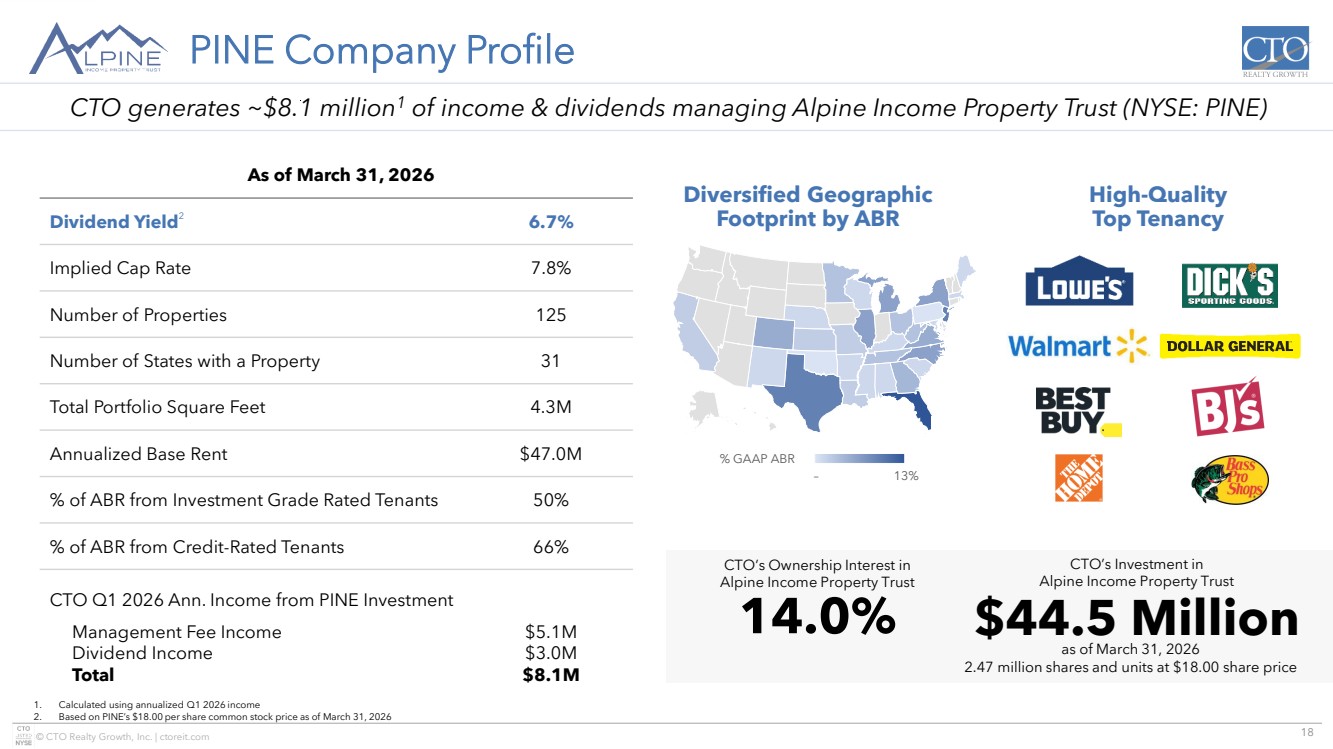Select the Lowe's logo
The height and width of the screenshot is (749, 1333).
pos(1078,287)
